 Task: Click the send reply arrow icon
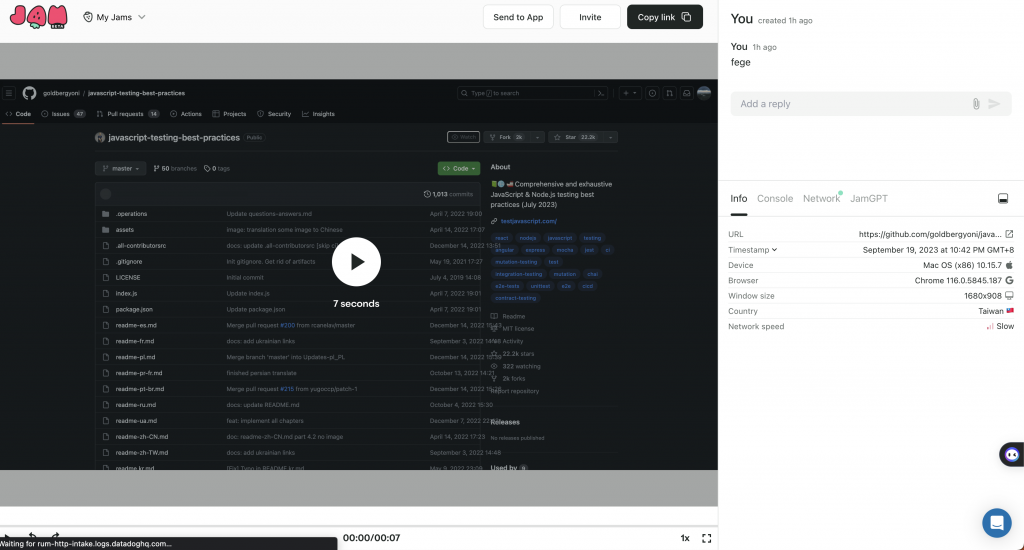tap(994, 104)
